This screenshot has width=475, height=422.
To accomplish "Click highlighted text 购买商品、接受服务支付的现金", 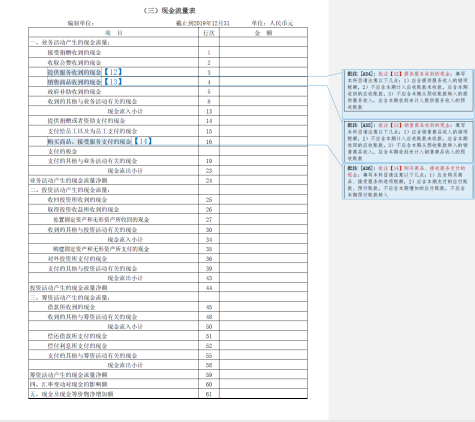I will point(89,142).
